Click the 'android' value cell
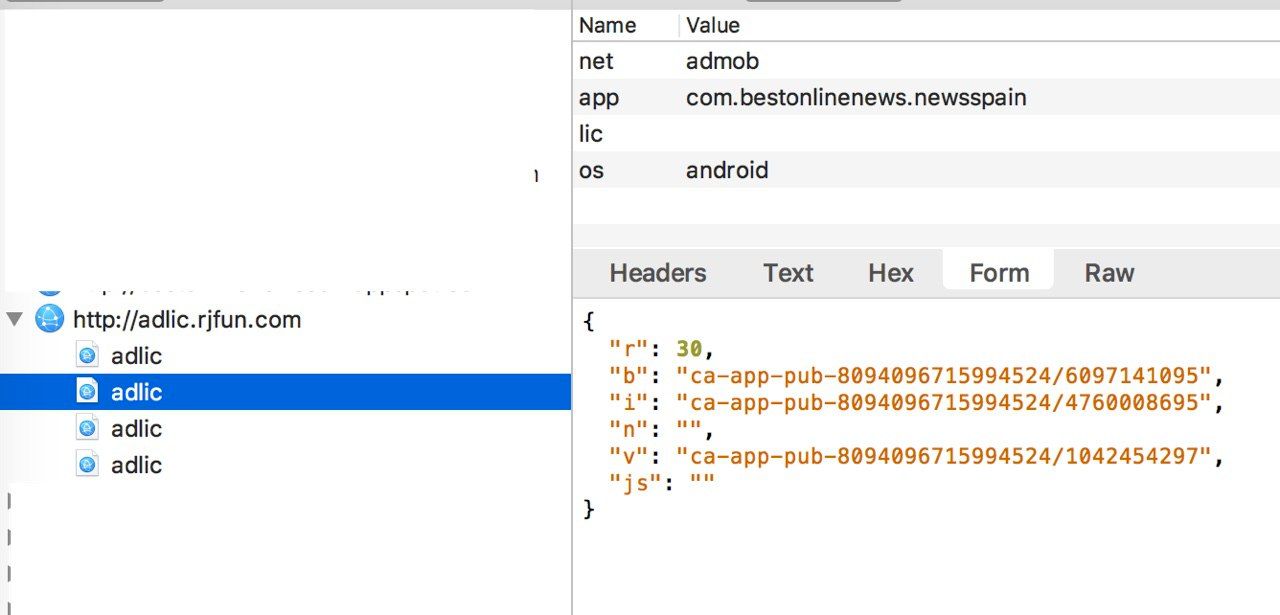This screenshot has width=1280, height=615. coord(727,170)
